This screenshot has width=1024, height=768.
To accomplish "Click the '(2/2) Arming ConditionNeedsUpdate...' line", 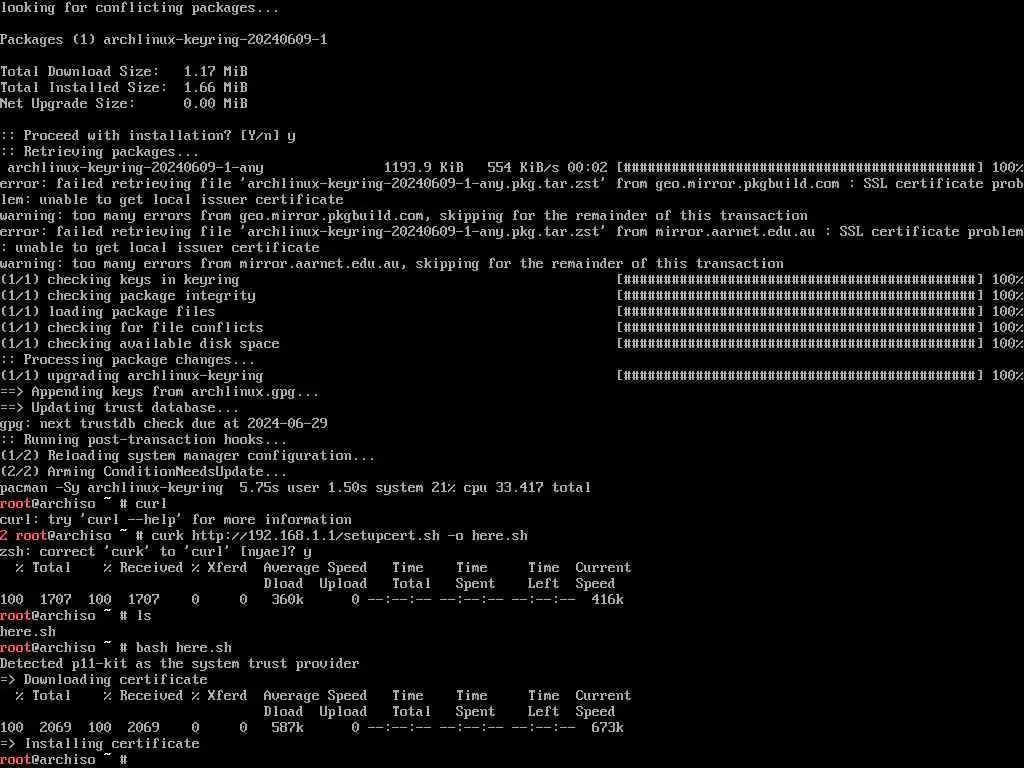I will pos(144,472).
